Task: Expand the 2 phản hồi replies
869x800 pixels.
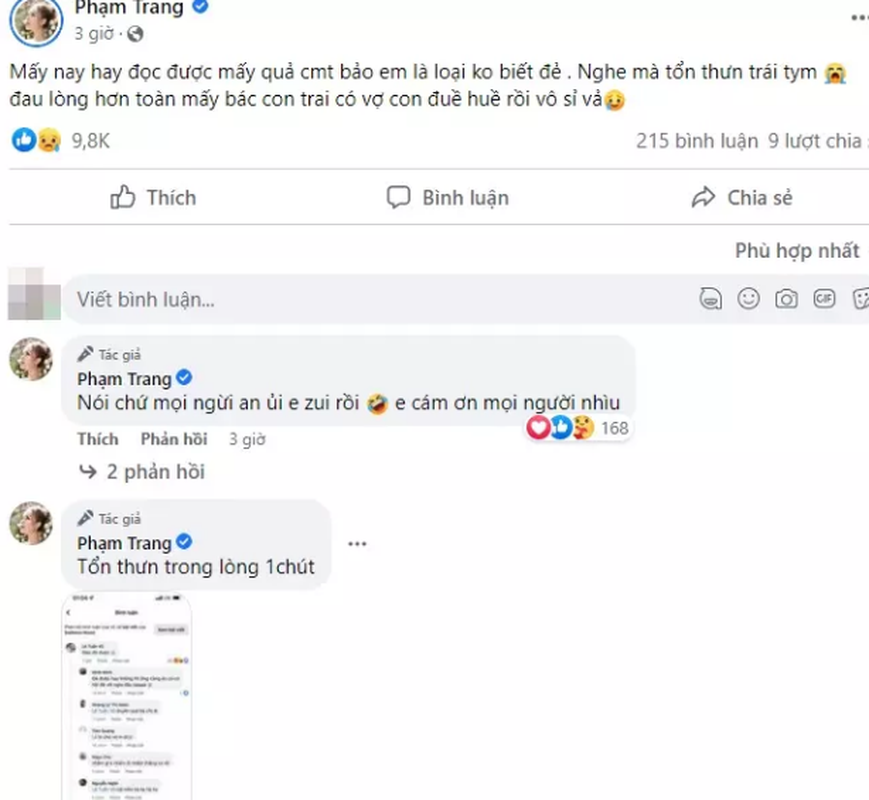Action: [142, 472]
